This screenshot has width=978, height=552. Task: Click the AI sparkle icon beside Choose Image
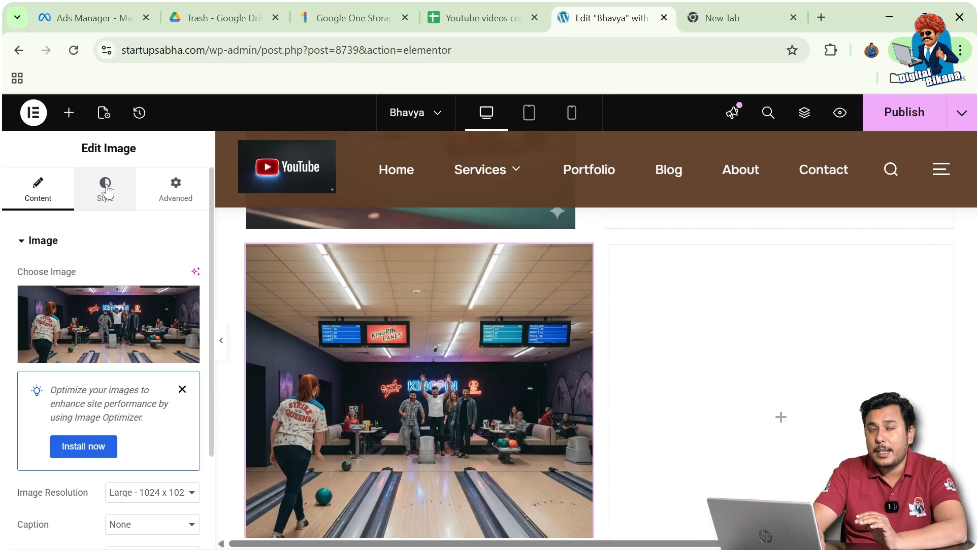click(196, 271)
